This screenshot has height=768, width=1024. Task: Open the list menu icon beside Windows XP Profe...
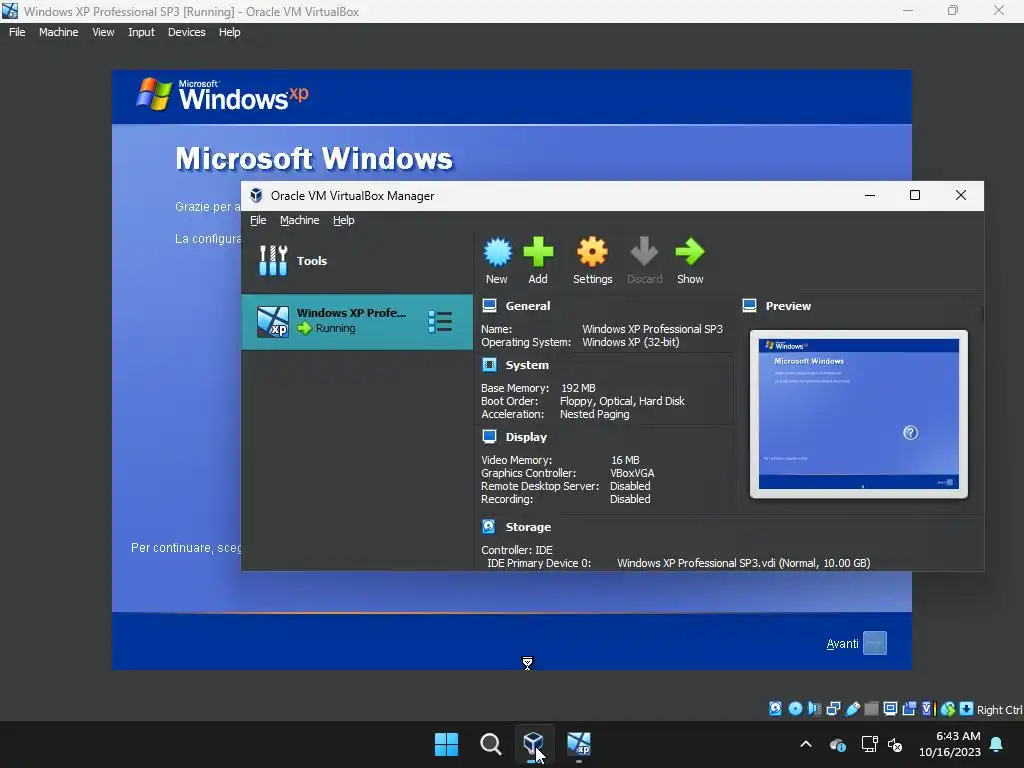tap(440, 322)
